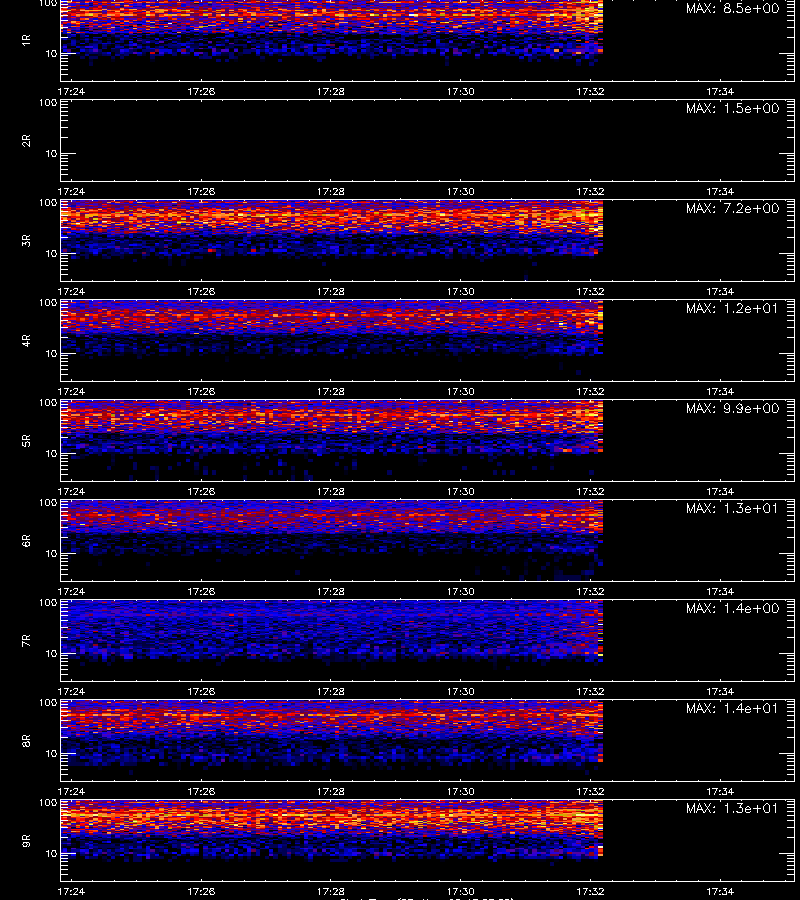The image size is (800, 900).
Task: Click the MAX: 1.2e+01 label in panel 4R
Action: tap(732, 308)
